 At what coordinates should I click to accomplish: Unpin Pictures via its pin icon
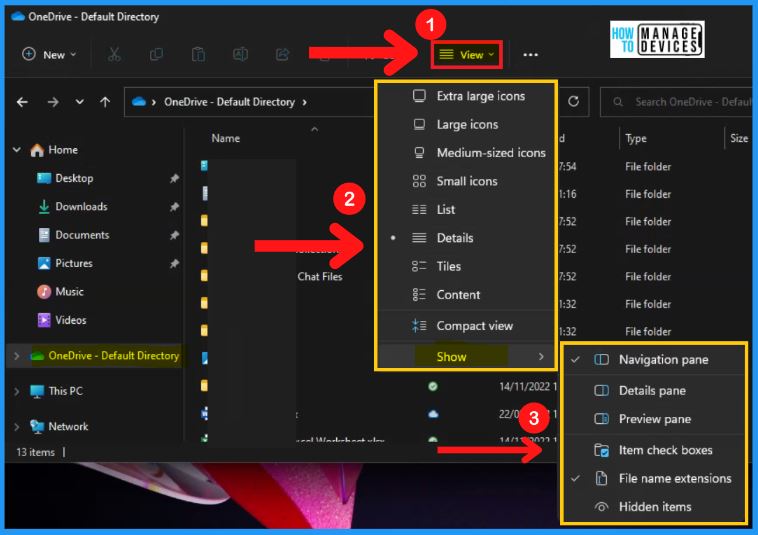(174, 264)
